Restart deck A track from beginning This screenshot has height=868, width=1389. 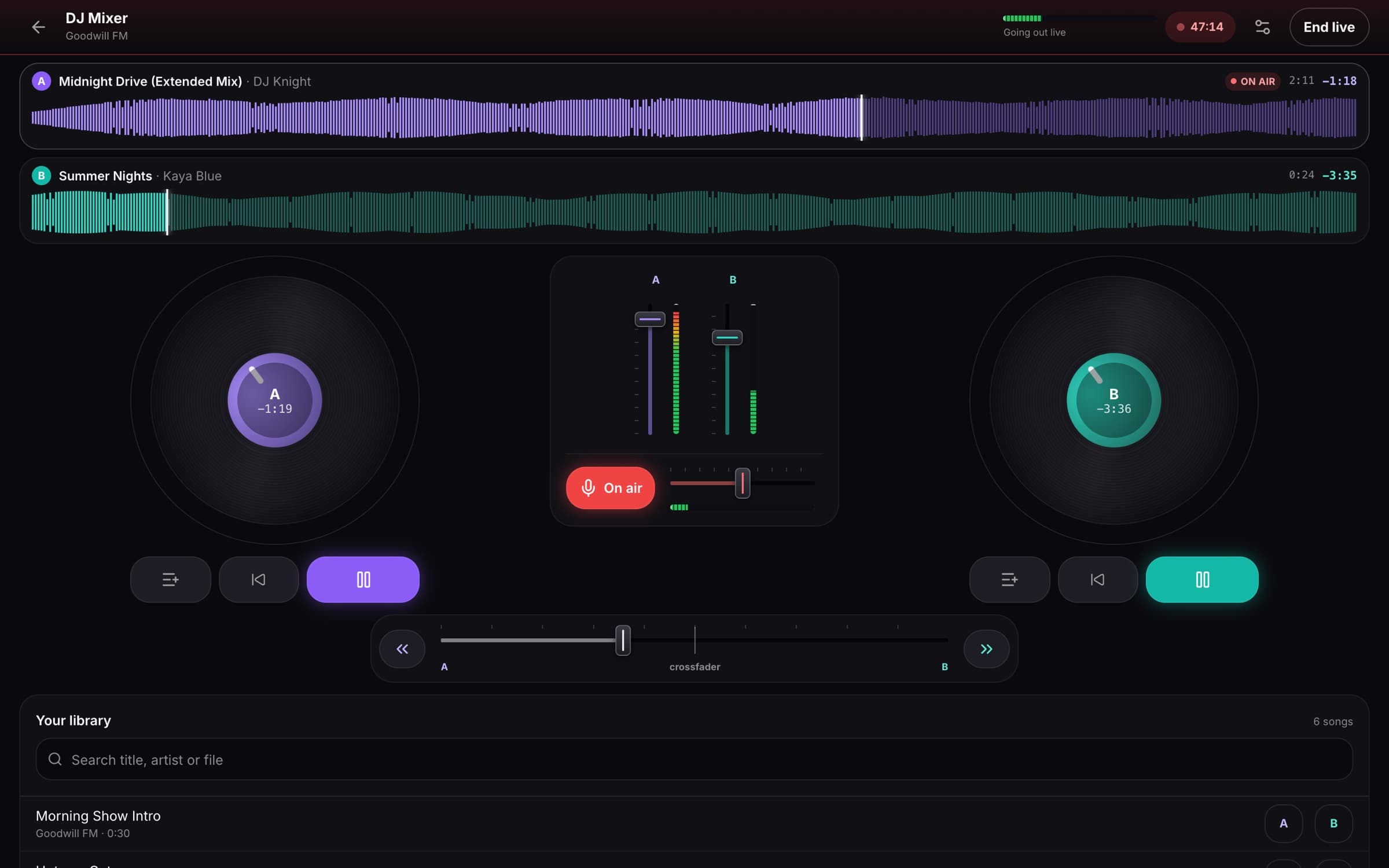(259, 579)
